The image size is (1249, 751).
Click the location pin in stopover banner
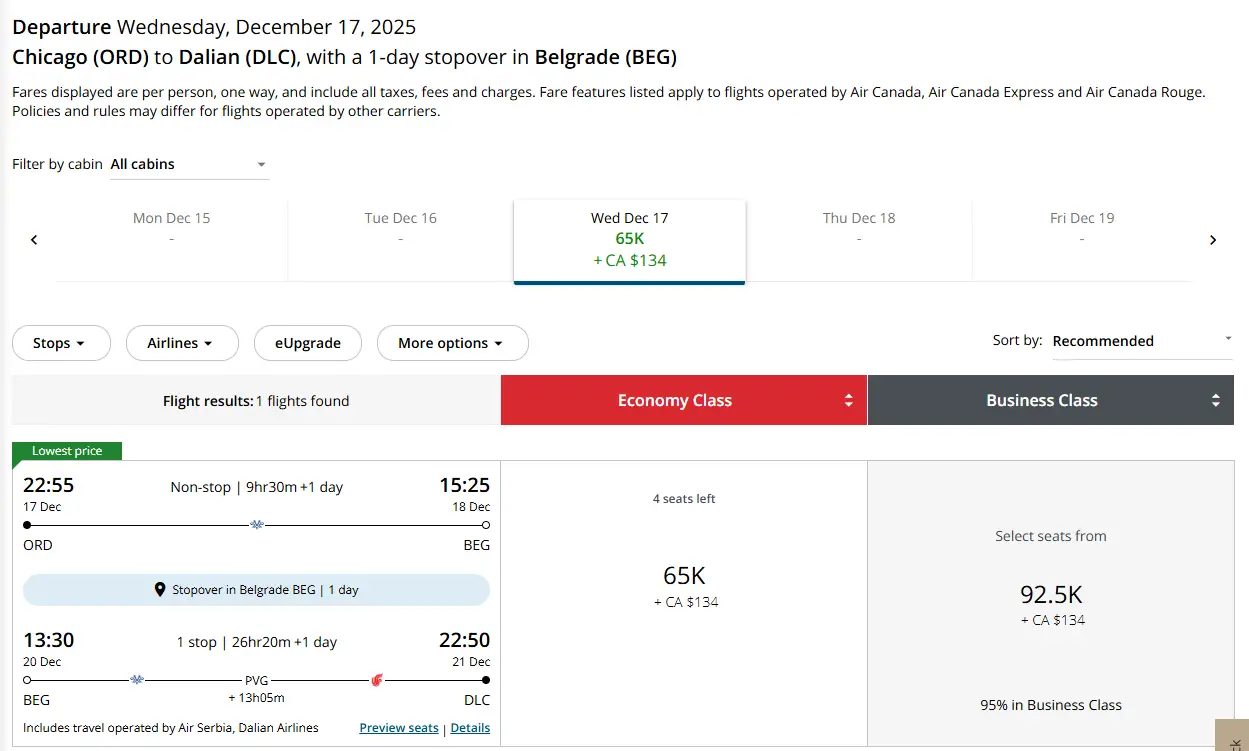coord(160,590)
